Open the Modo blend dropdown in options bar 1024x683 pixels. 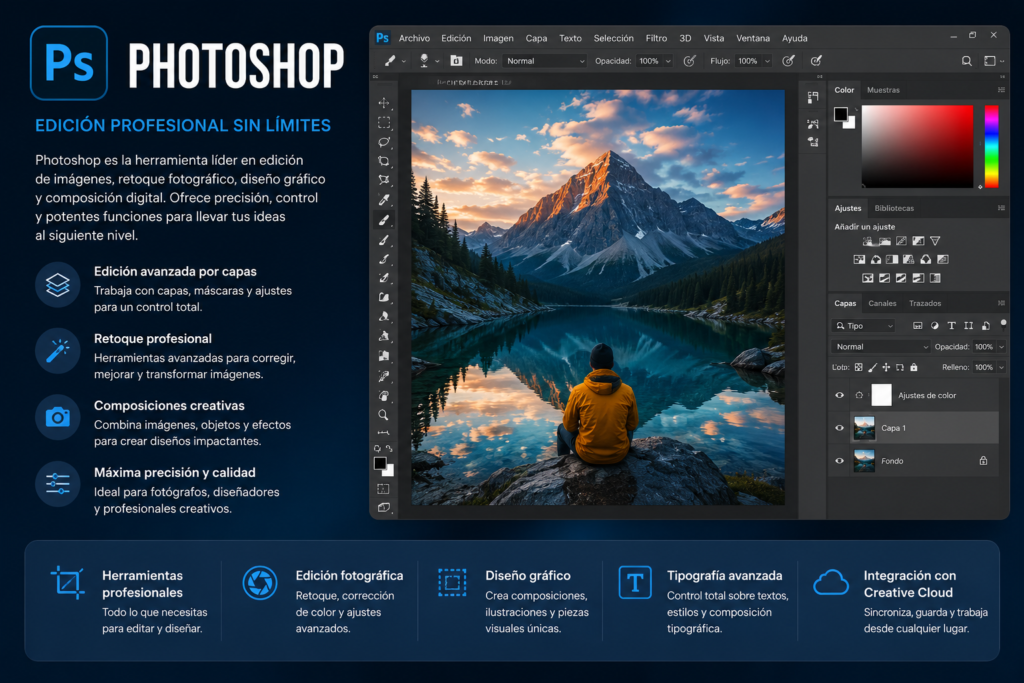point(545,61)
